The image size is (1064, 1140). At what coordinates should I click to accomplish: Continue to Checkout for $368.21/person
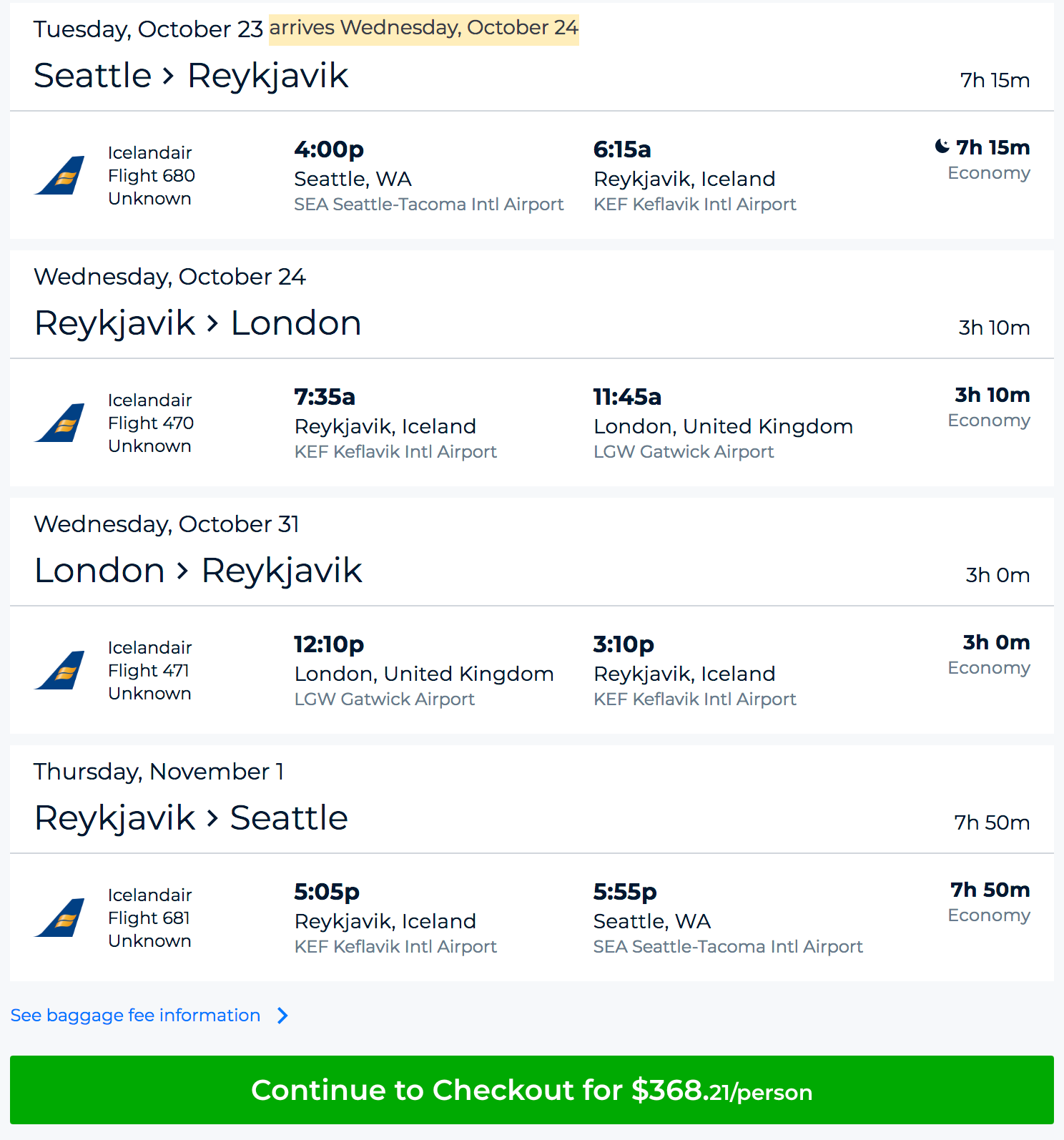[x=532, y=1090]
